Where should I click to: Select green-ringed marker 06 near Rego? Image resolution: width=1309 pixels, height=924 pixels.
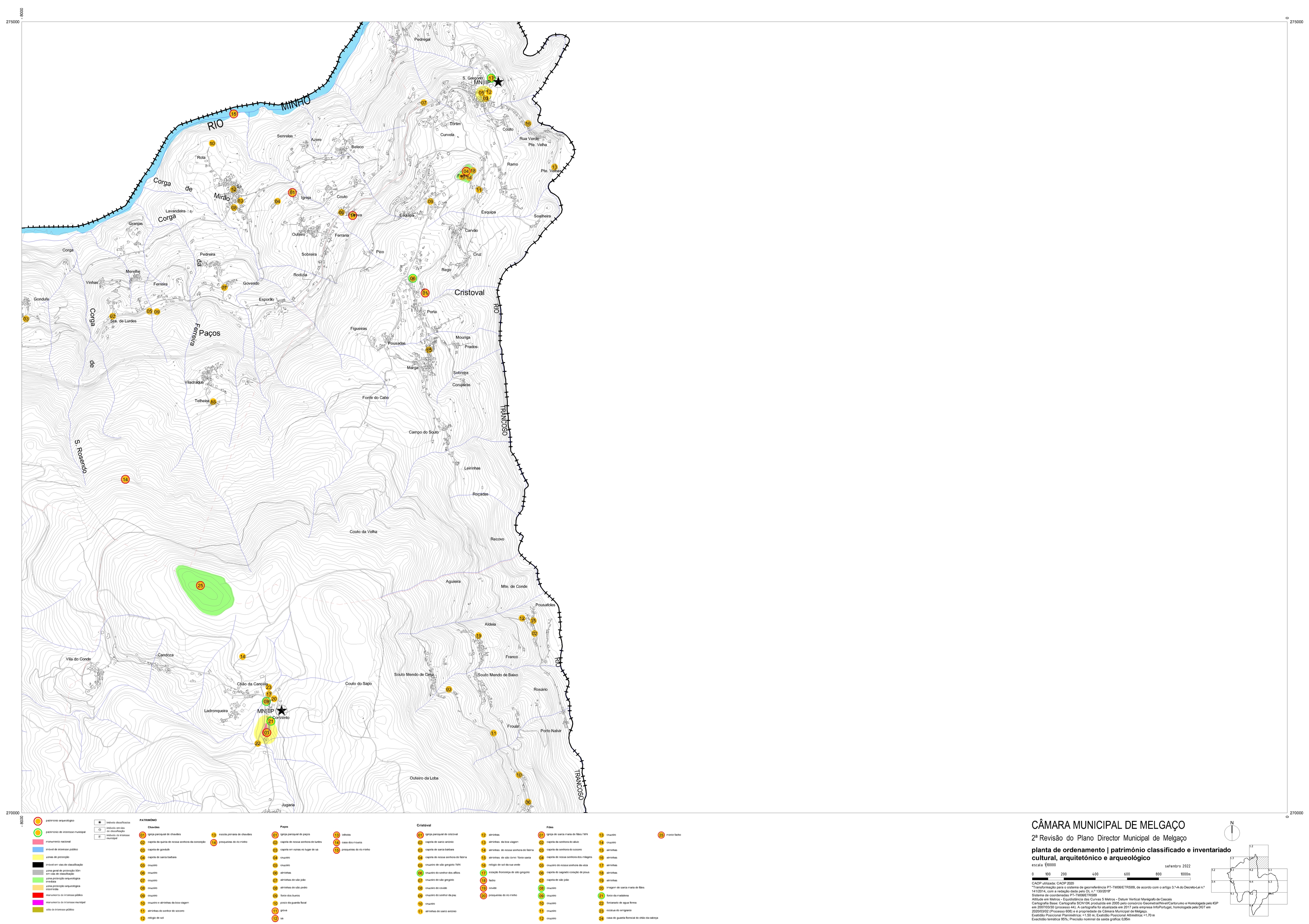coord(413,278)
